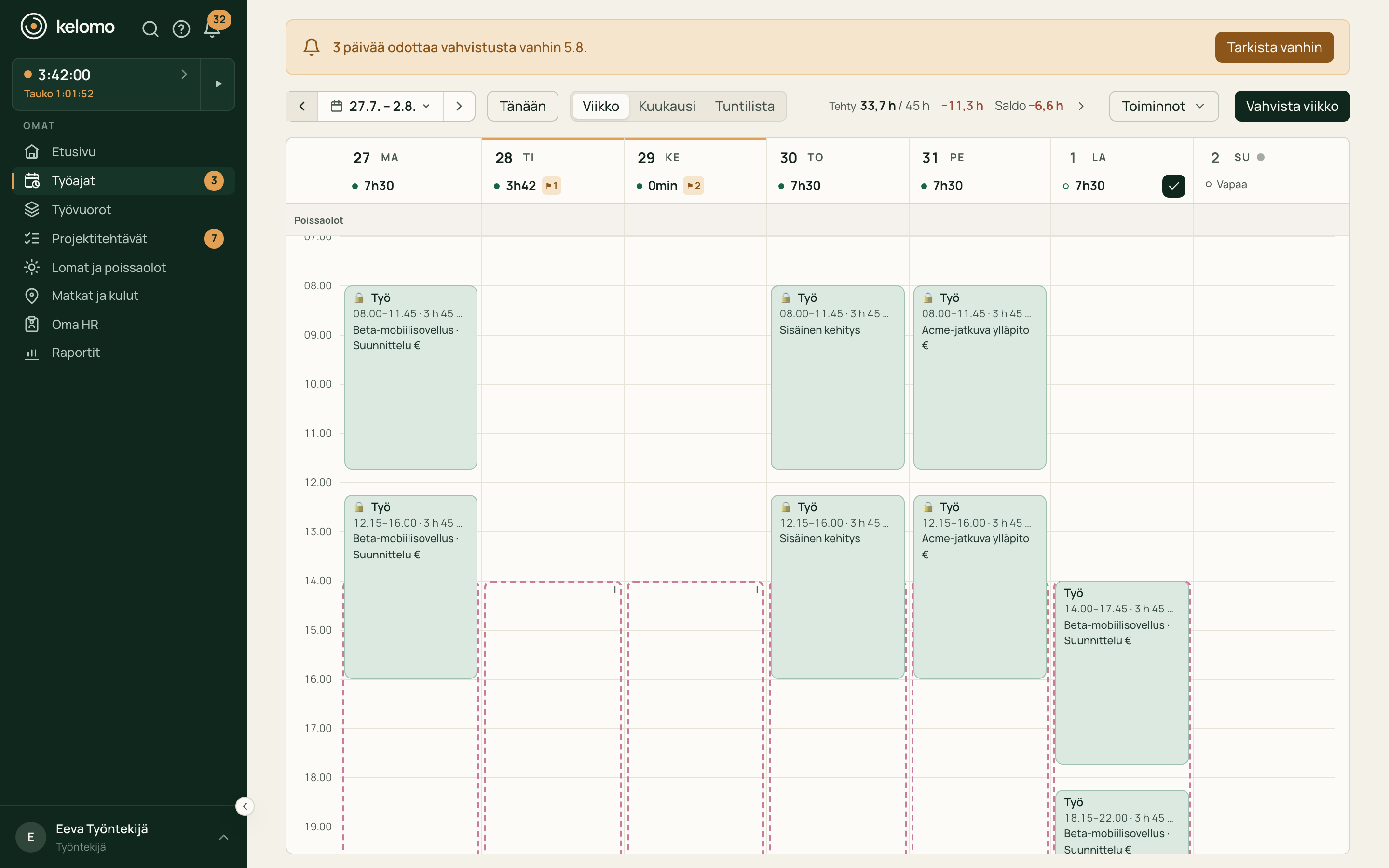Screen dimensions: 1389x868
Task: Click the sun icon for Lomat ja poissaolot
Action: click(32, 268)
